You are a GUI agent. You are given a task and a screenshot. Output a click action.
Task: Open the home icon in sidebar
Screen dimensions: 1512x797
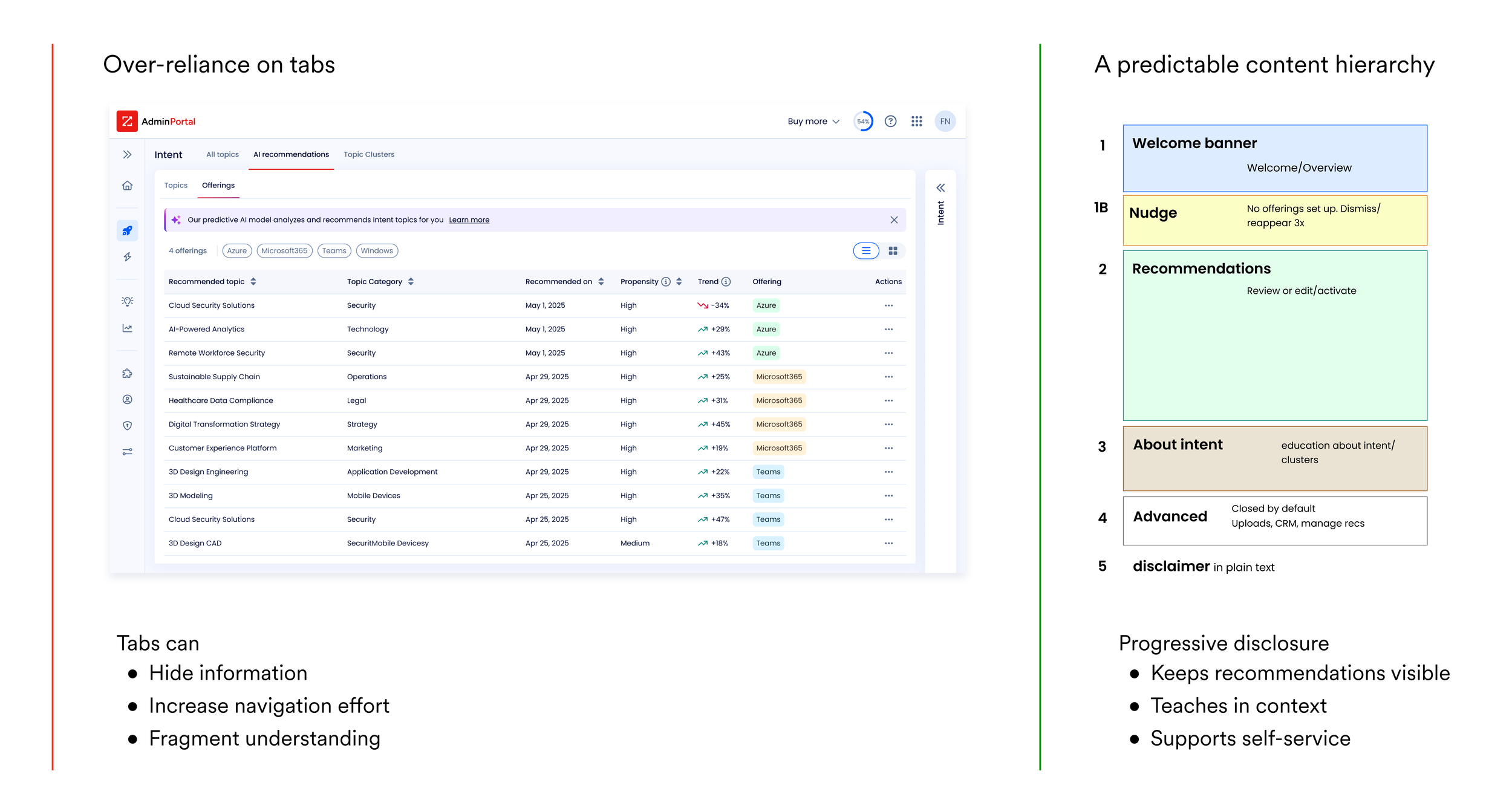click(x=127, y=186)
